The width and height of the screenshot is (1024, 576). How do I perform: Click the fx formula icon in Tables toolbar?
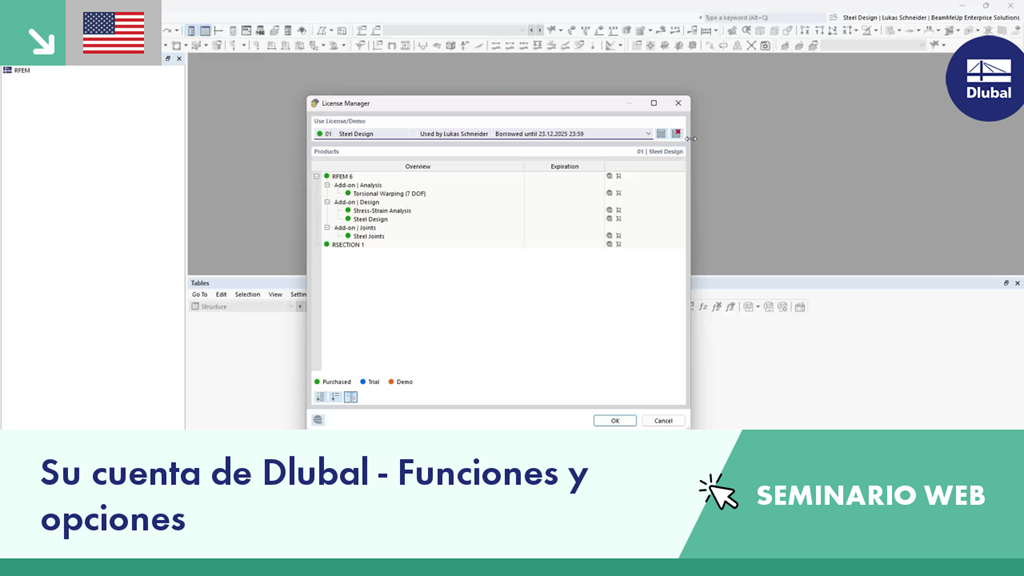point(703,307)
